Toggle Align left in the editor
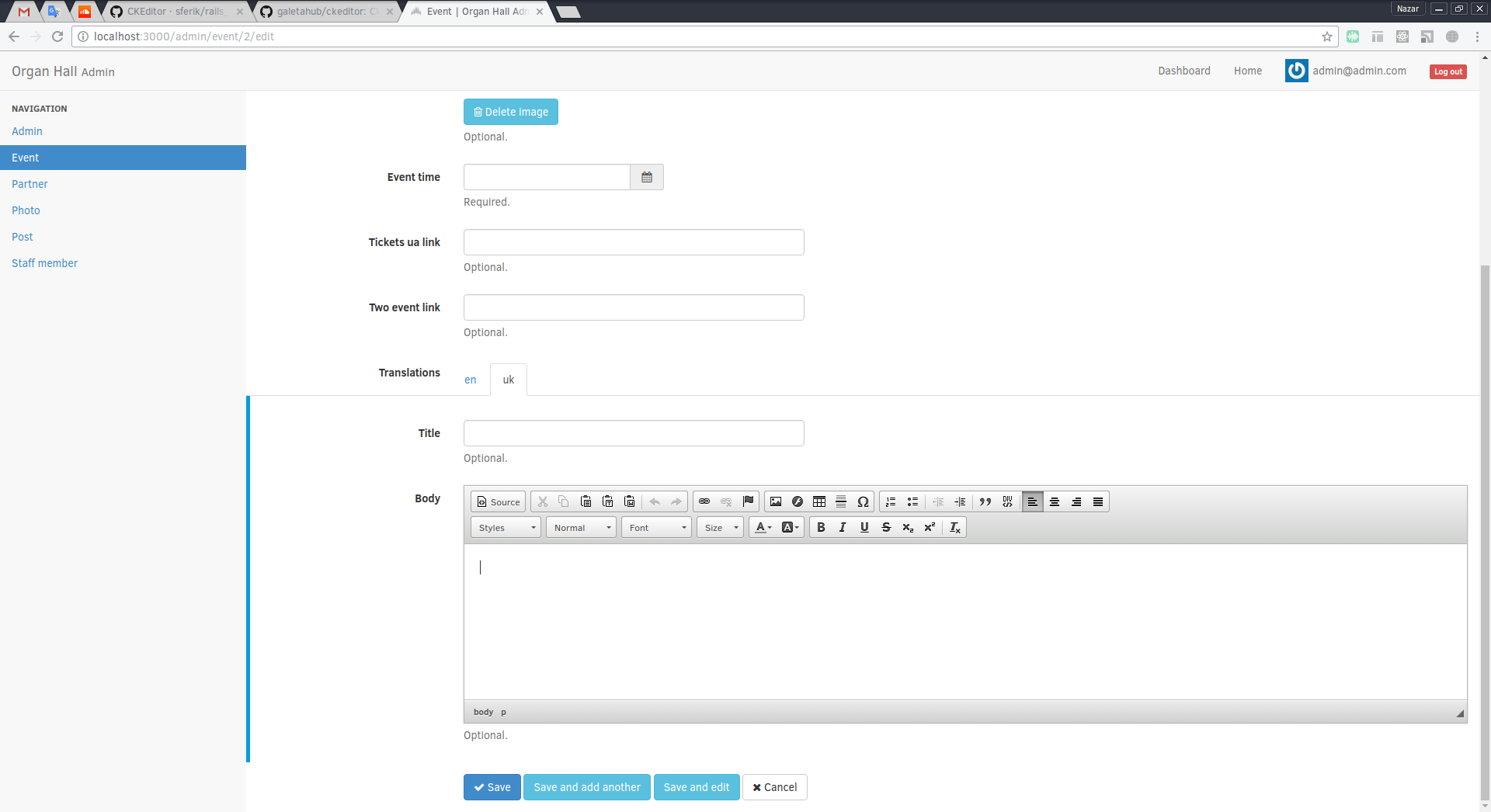Screen dimensions: 1491x812 tap(1033, 501)
